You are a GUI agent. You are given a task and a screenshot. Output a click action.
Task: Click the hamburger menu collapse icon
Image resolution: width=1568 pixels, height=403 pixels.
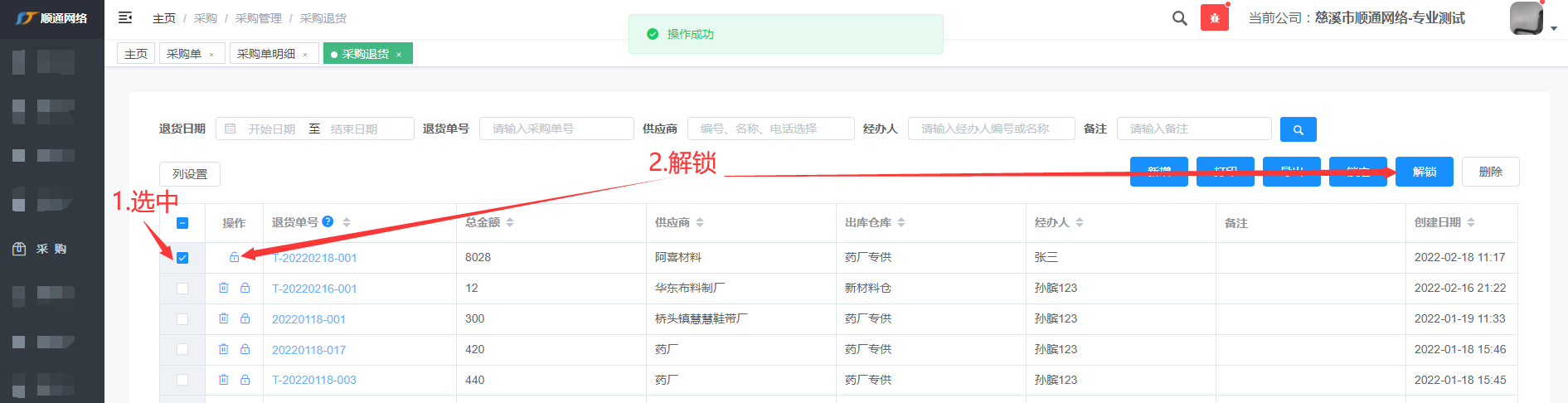pos(125,17)
